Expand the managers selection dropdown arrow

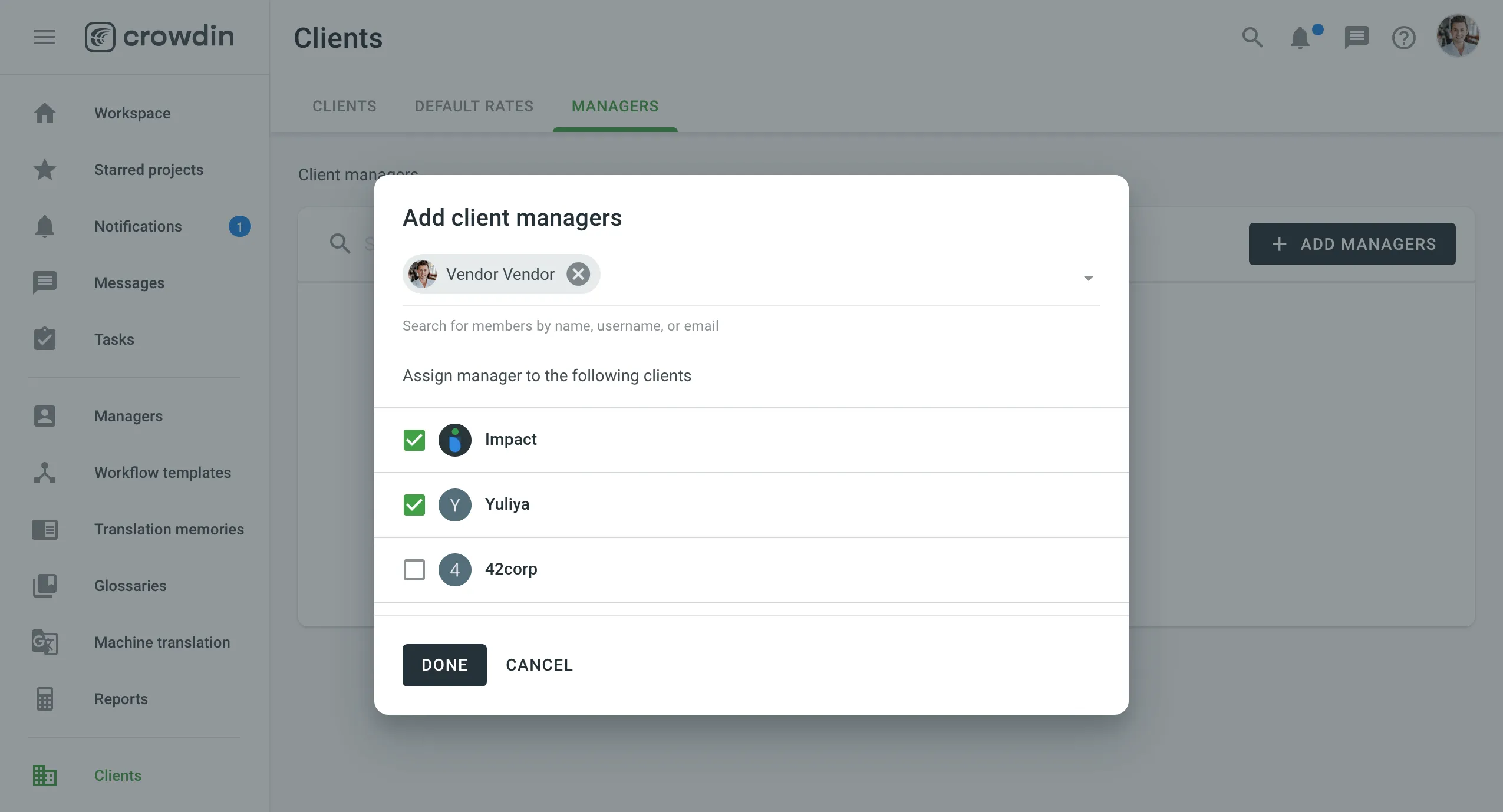[1087, 278]
